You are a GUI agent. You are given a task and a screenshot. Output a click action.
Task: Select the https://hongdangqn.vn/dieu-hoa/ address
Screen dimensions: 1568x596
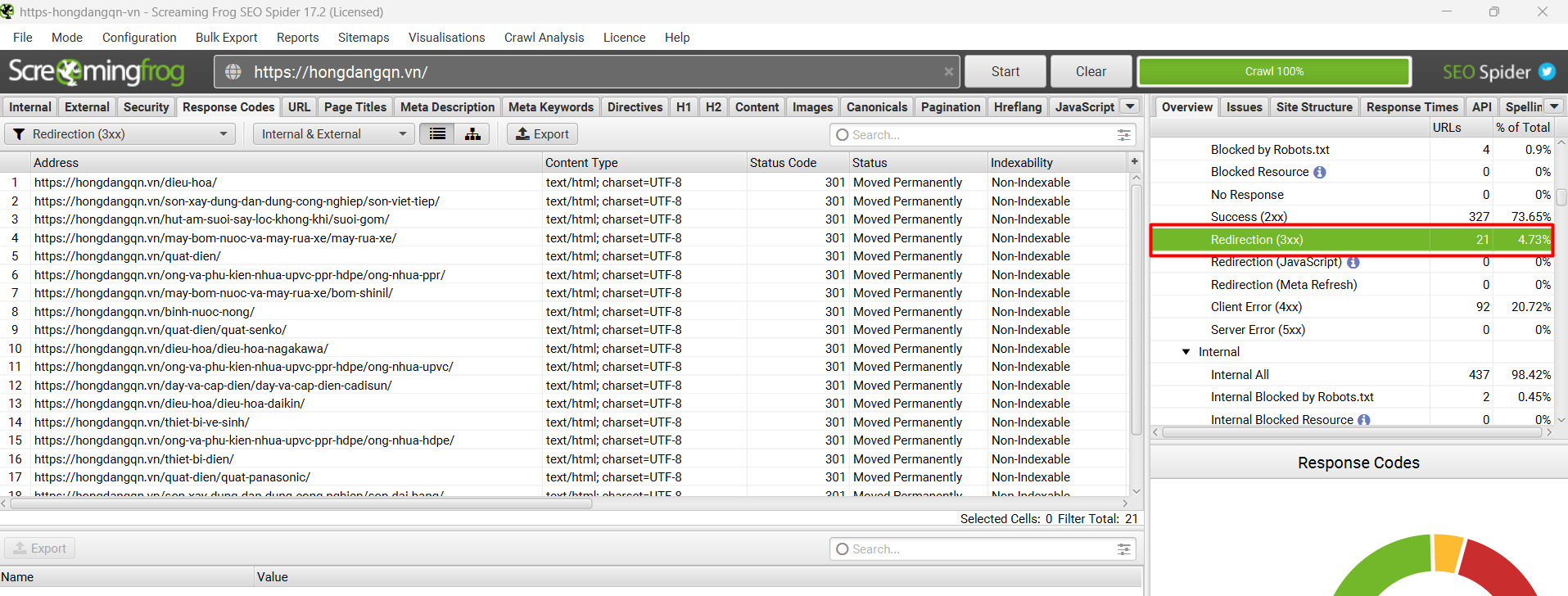click(x=125, y=183)
